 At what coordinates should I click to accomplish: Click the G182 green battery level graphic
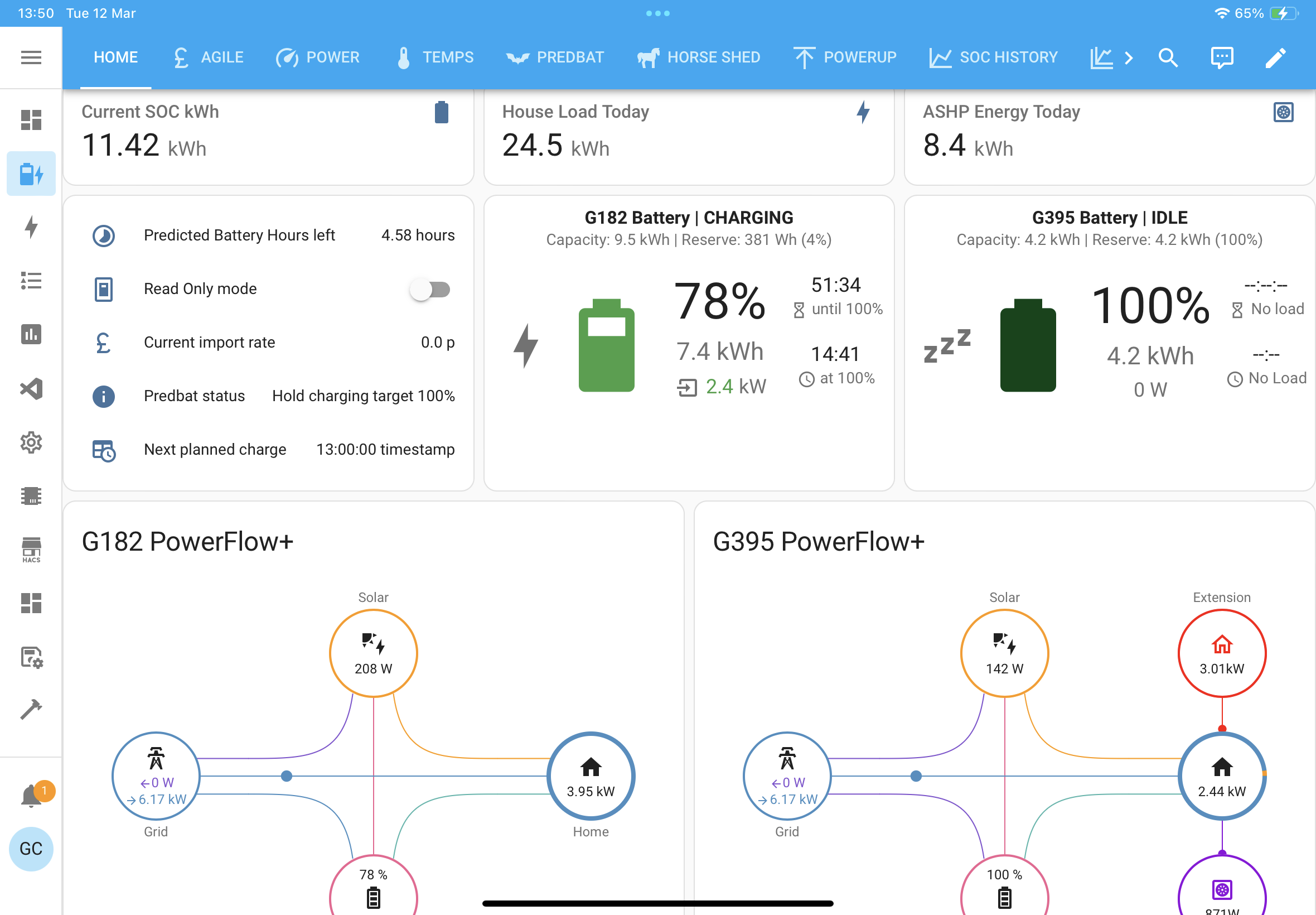[x=606, y=345]
